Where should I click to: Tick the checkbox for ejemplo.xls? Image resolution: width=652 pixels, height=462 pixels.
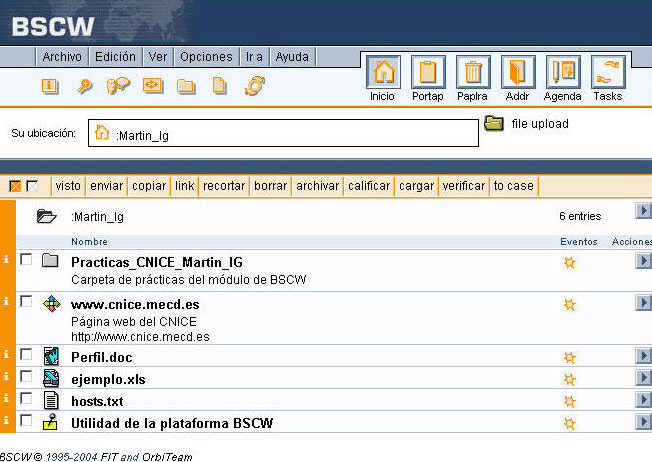(26, 377)
